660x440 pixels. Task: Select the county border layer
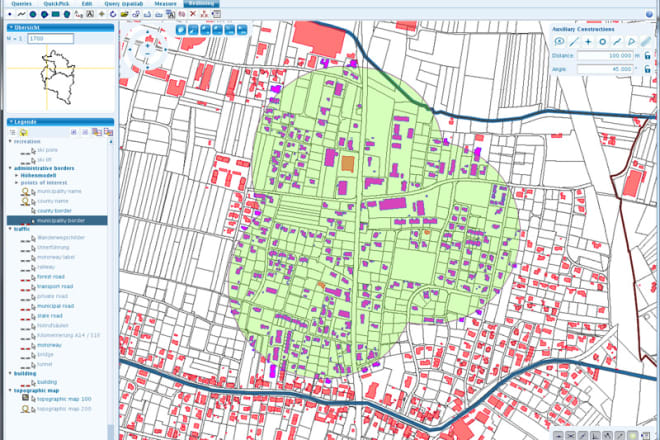54,211
